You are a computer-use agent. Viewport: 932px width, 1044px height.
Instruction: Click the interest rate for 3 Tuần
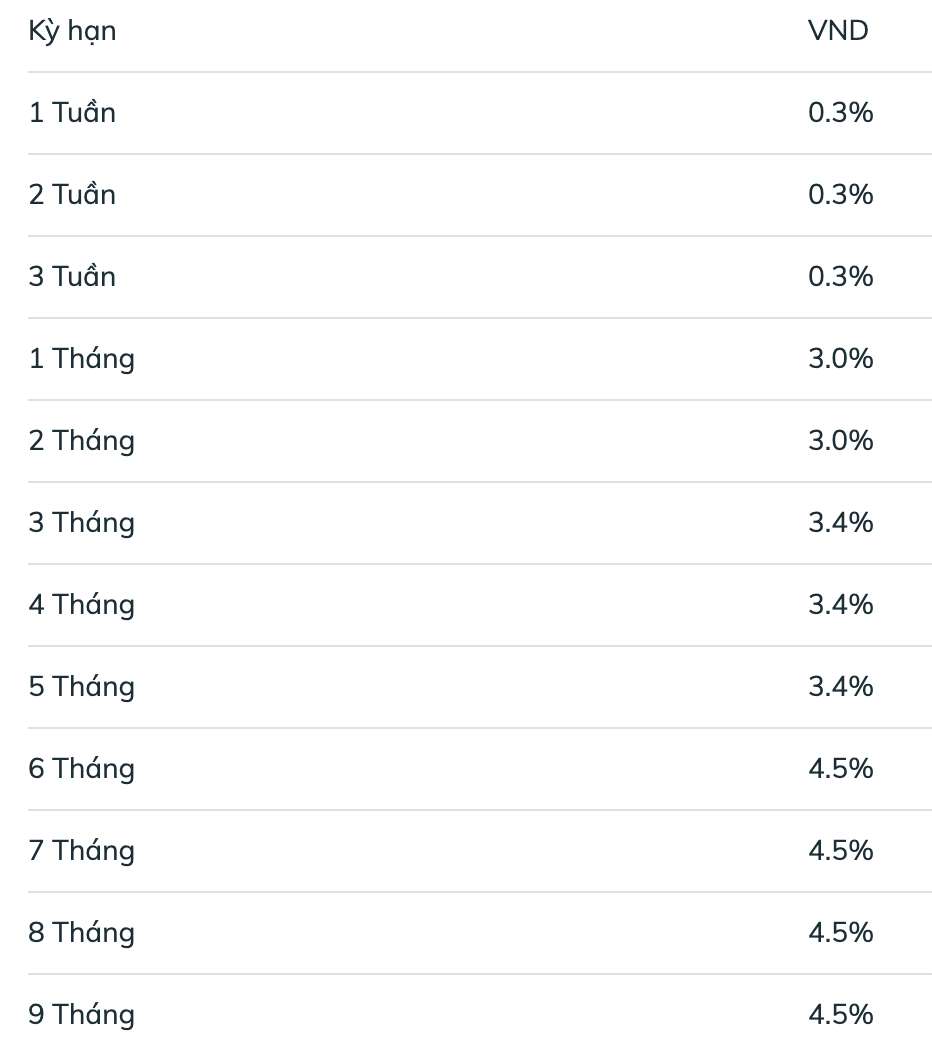coord(840,277)
